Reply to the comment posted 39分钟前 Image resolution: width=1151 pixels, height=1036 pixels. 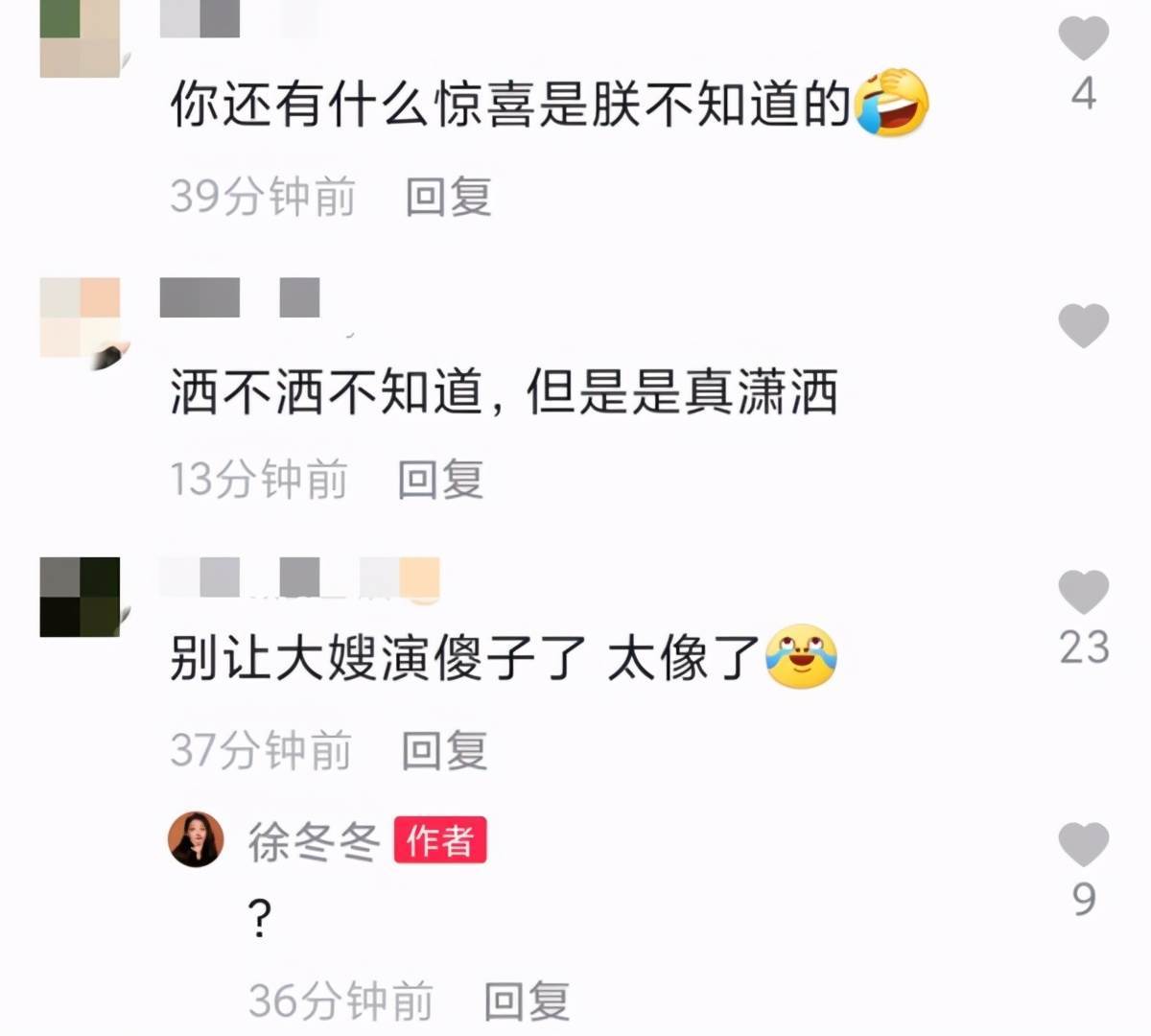pos(448,197)
